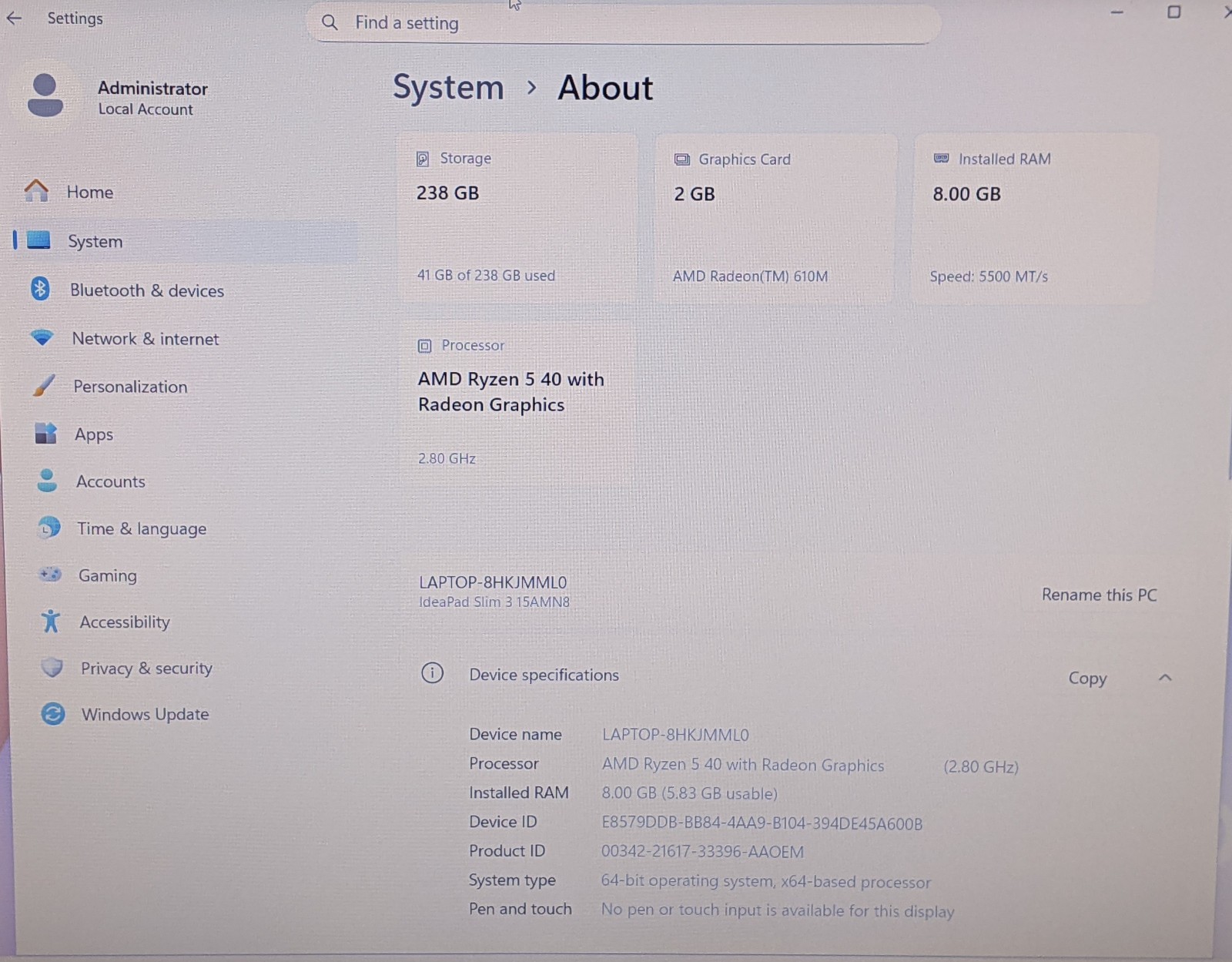Click the Network wifi icon
The image size is (1232, 962).
click(42, 337)
